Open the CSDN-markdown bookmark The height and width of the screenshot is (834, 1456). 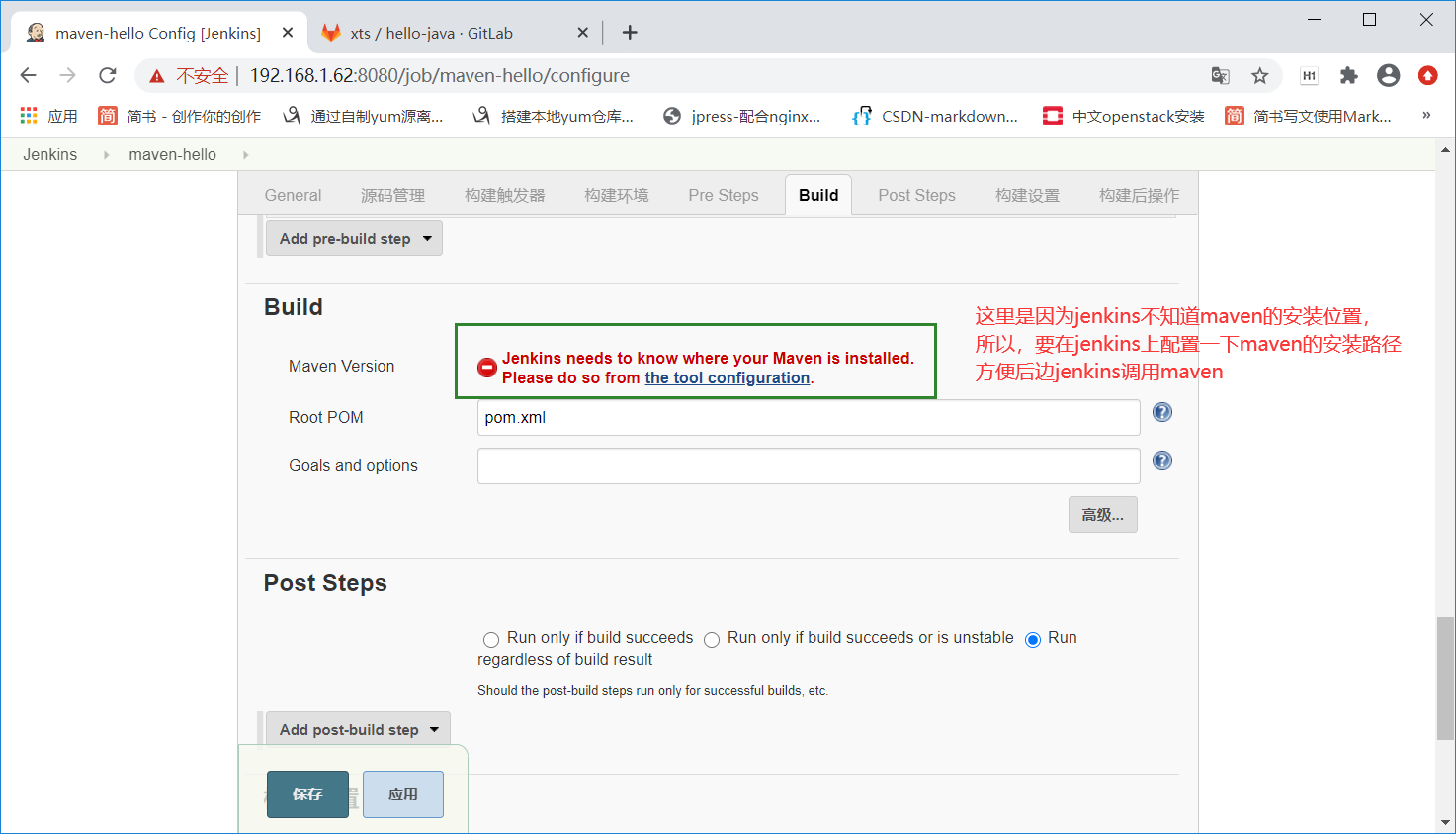(935, 116)
